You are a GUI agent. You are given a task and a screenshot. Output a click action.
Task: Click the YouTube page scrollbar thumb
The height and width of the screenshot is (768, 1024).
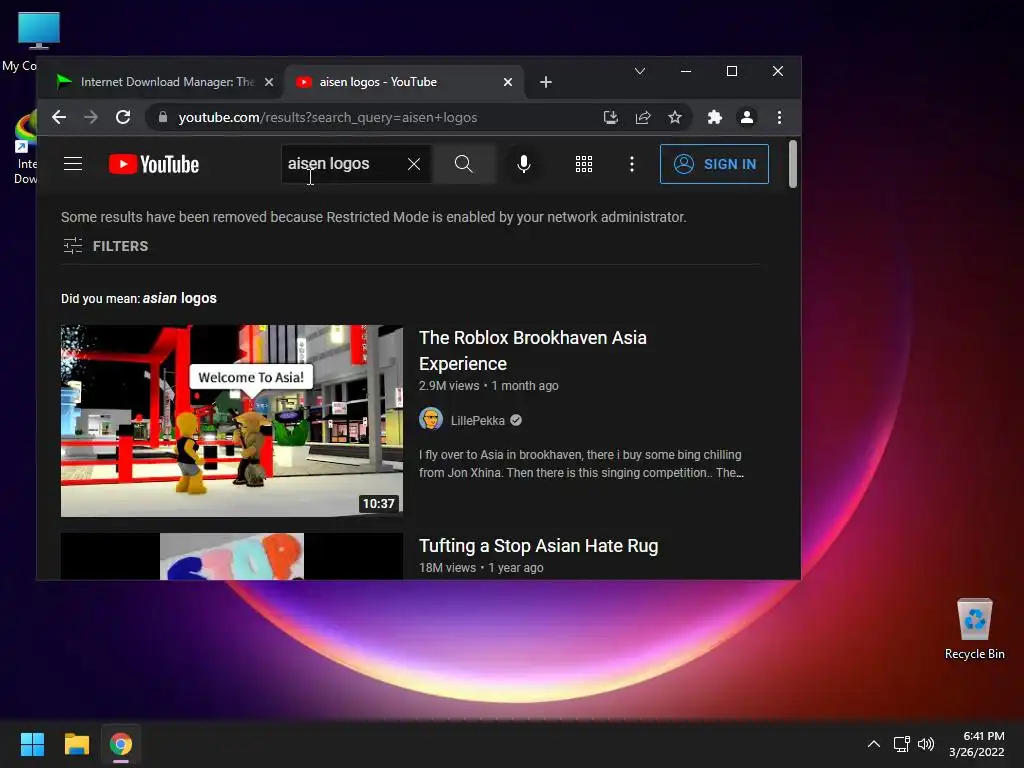tap(793, 164)
